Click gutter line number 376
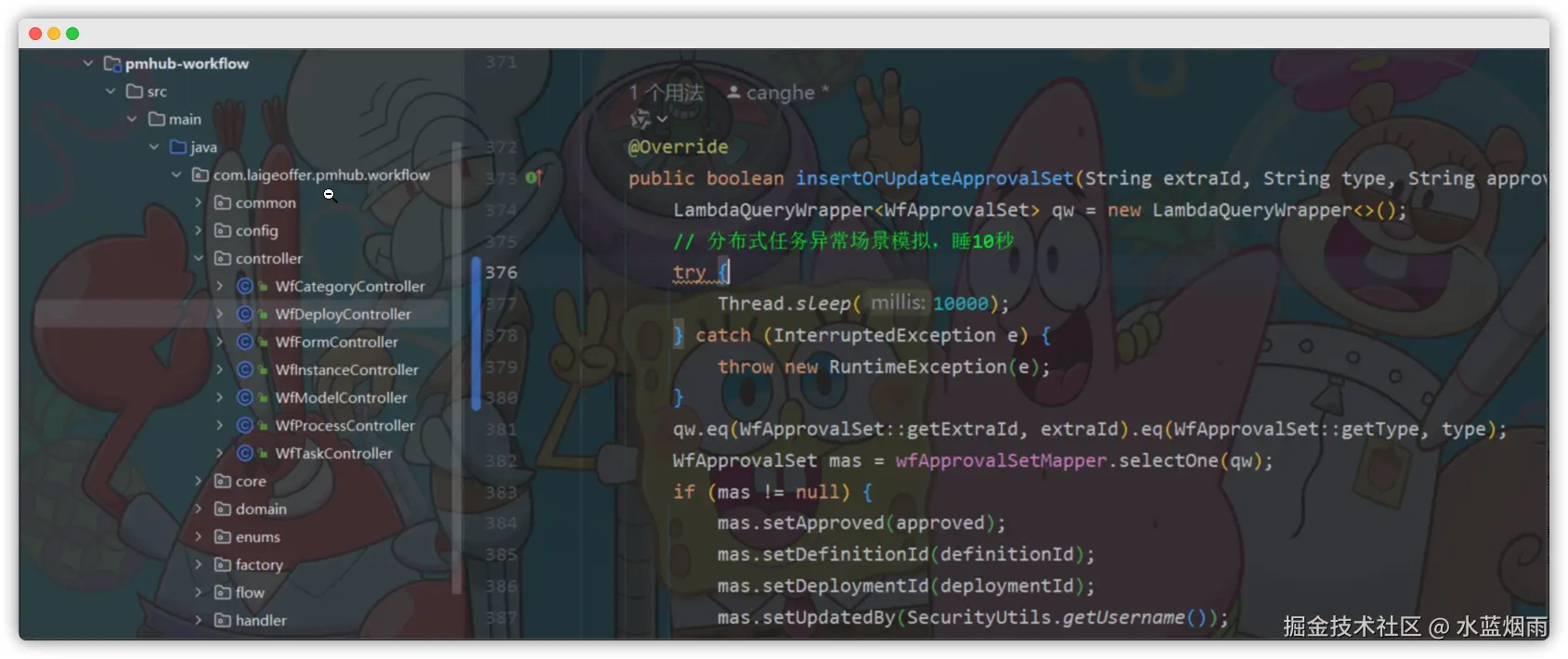 (500, 272)
